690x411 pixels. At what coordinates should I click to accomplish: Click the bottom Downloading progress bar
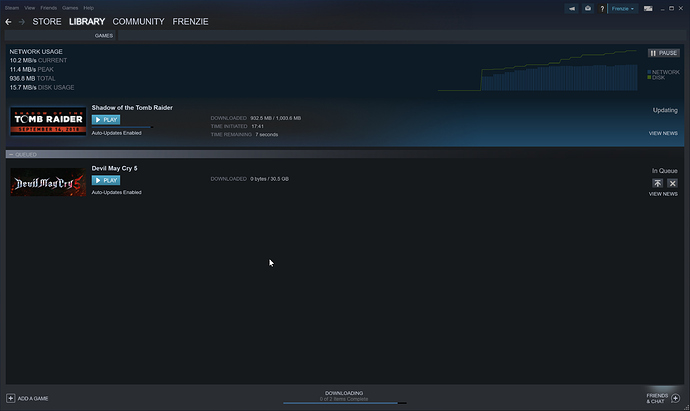[x=345, y=403]
